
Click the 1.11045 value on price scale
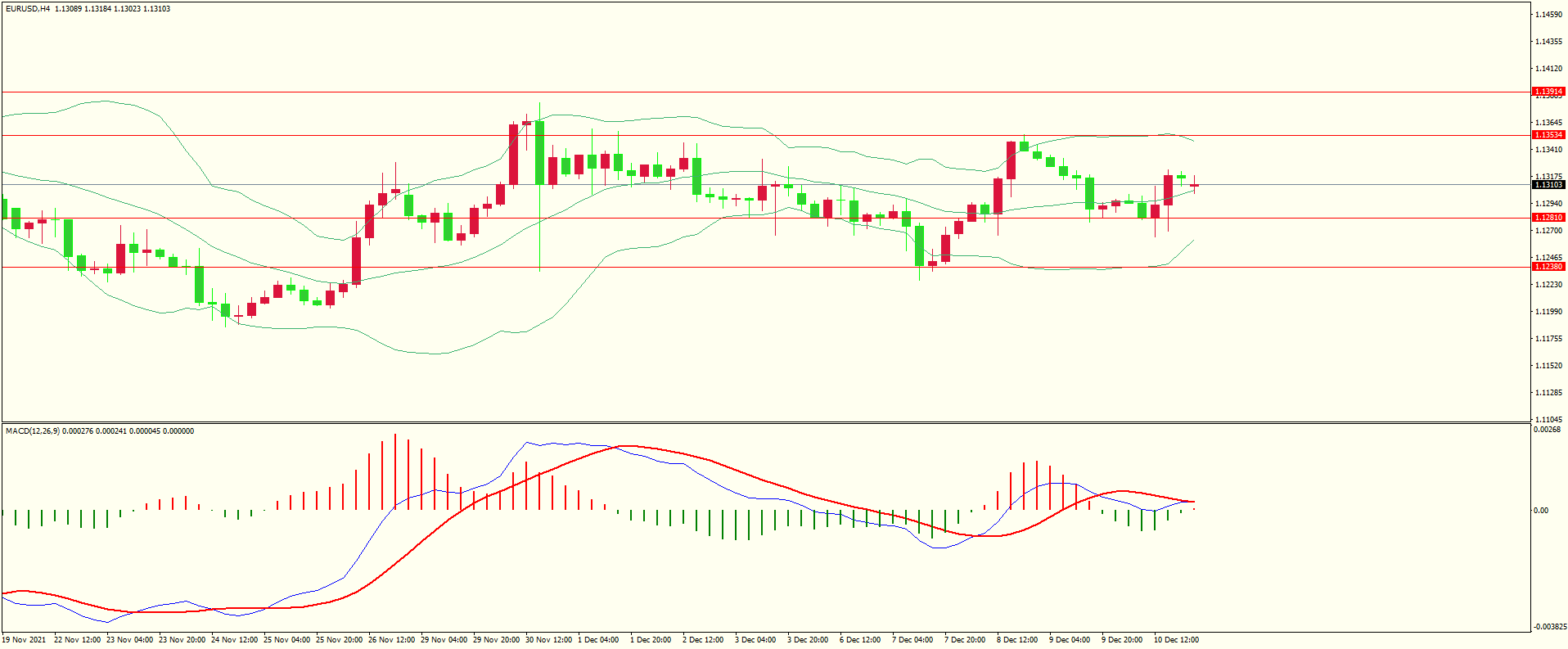[1548, 419]
